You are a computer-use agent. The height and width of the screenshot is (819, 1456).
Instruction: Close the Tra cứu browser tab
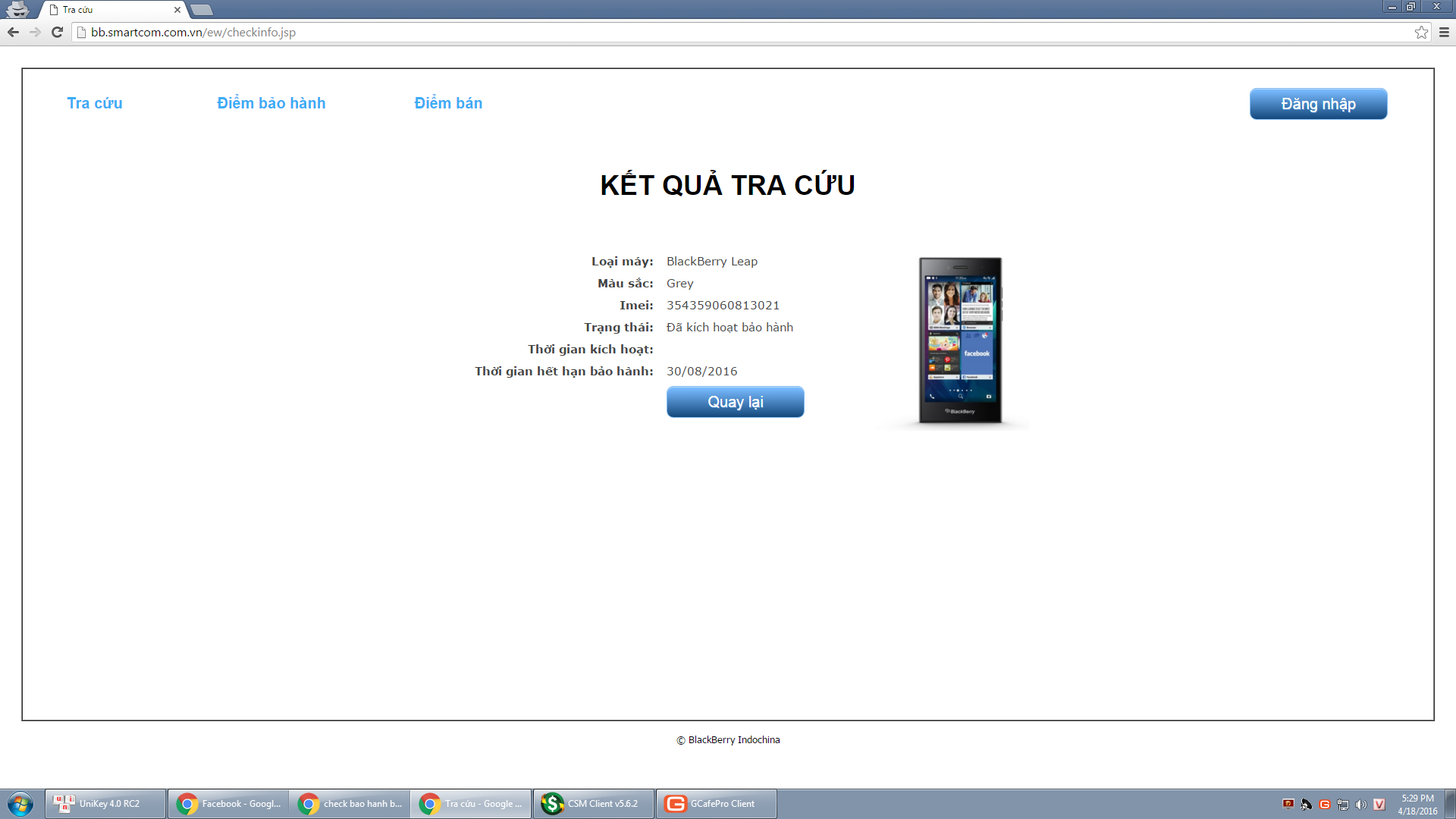click(x=177, y=10)
